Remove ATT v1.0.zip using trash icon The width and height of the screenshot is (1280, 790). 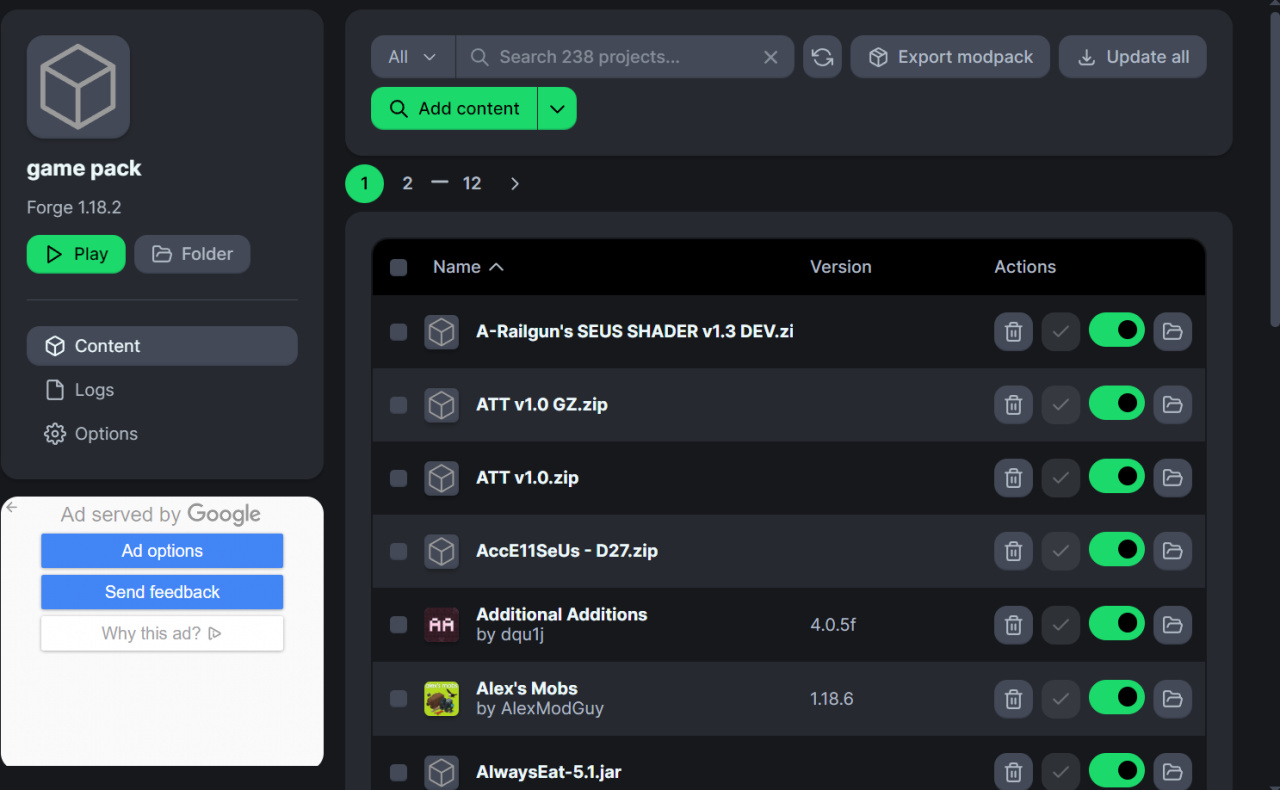point(1013,478)
